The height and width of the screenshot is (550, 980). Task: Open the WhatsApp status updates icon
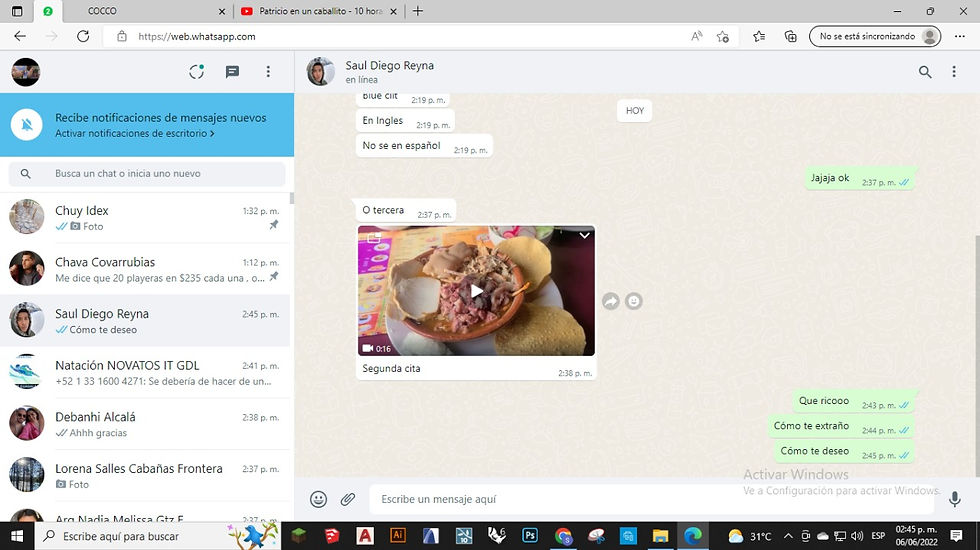coord(197,72)
